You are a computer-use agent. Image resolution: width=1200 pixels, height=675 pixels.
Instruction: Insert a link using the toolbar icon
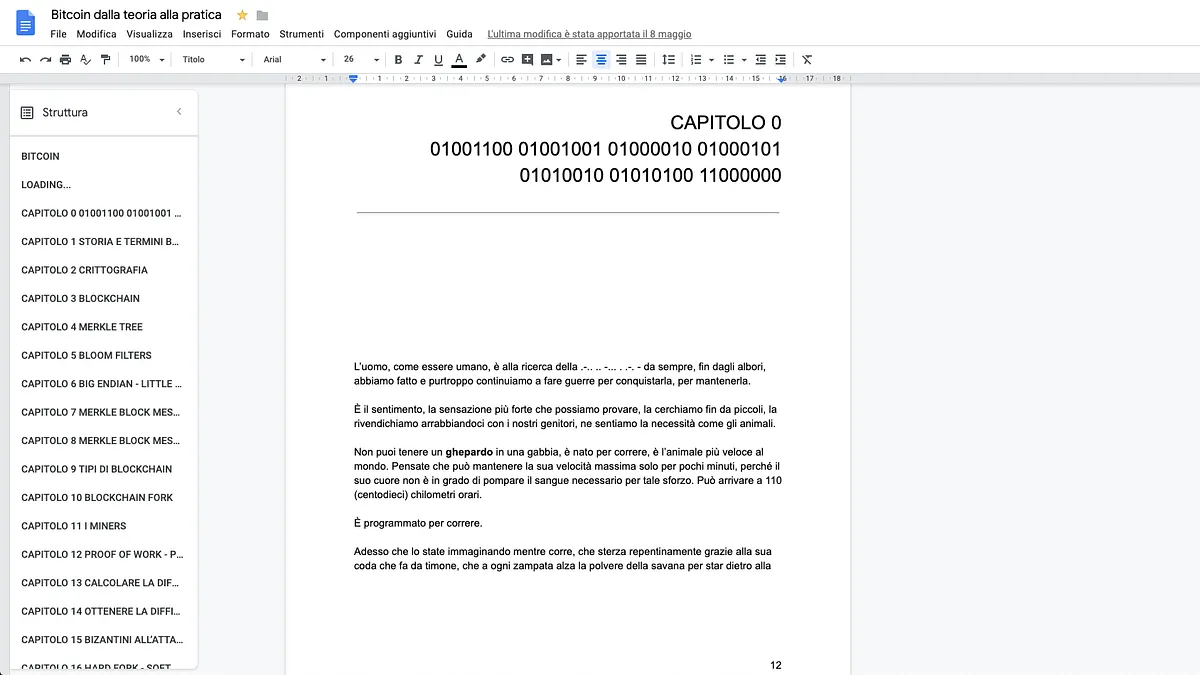pyautogui.click(x=507, y=59)
